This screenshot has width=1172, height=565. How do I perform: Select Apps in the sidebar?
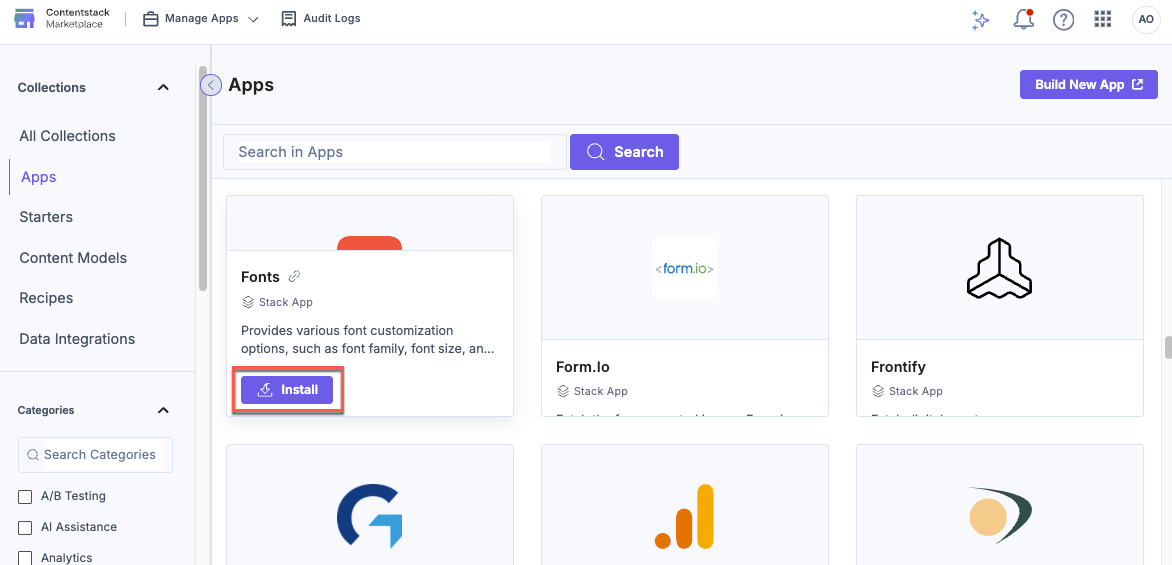(39, 177)
